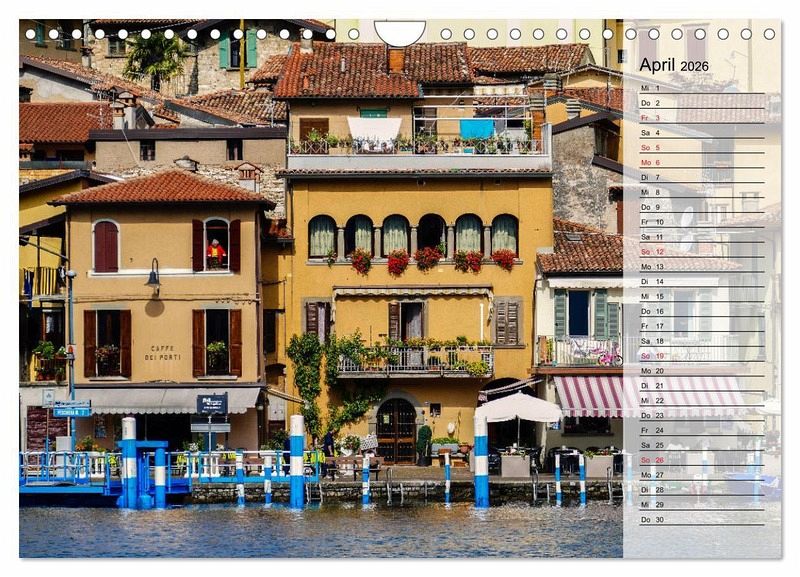Click the 'CAFFE DEI PORTI' building sign
Image resolution: width=800 pixels, height=577 pixels.
pos(162,353)
